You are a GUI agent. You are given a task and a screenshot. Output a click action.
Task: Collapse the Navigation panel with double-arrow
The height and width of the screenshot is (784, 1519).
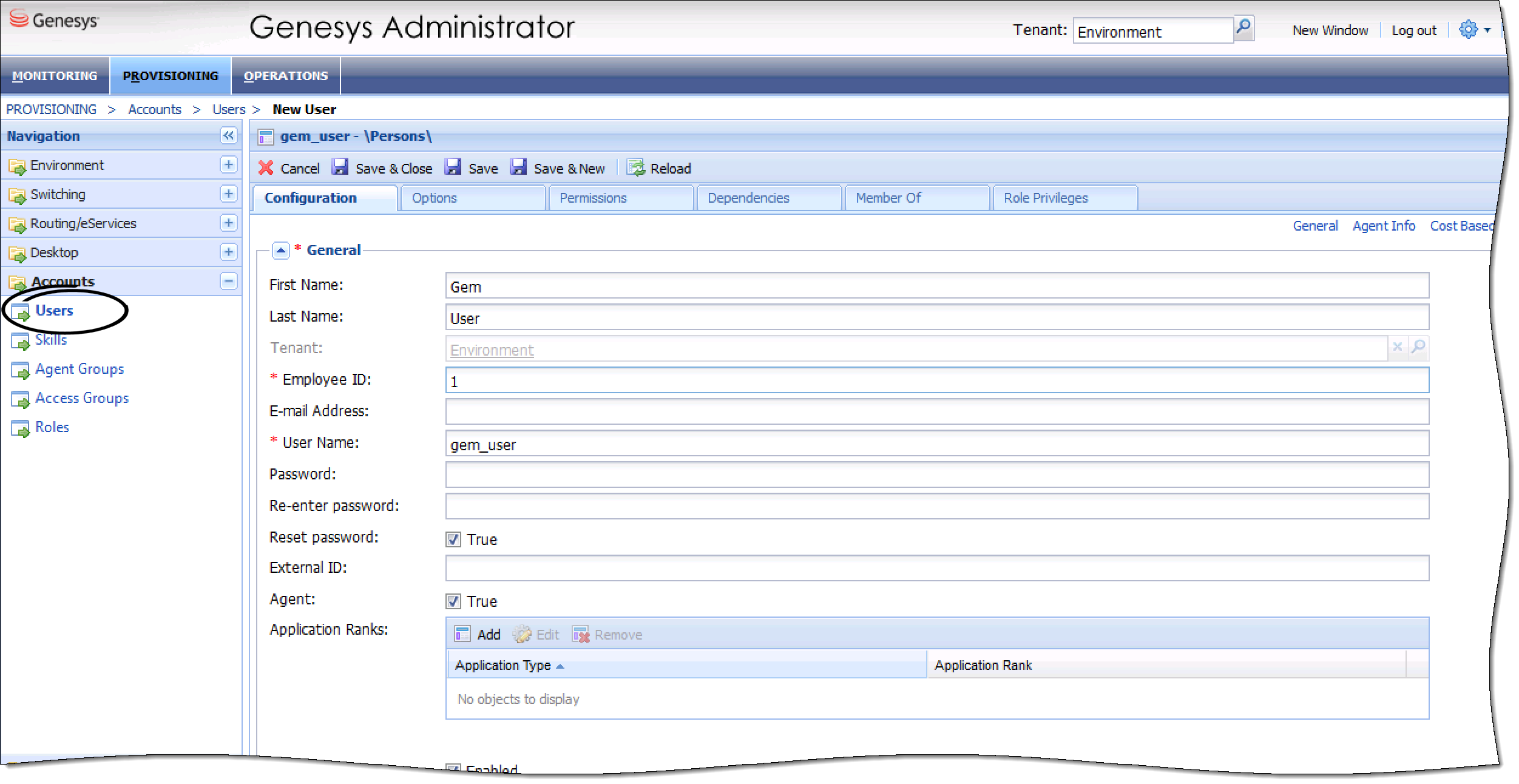click(x=228, y=135)
